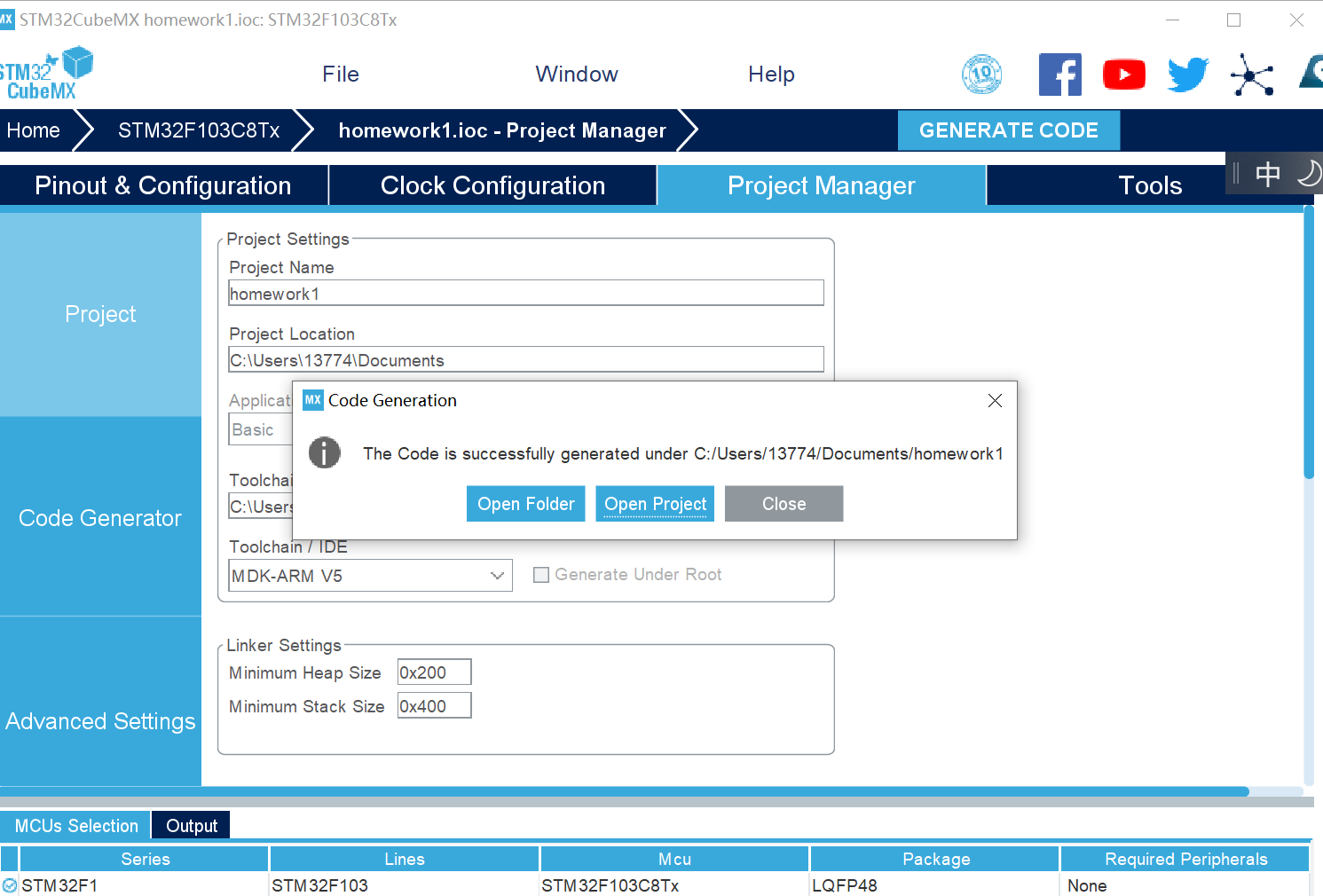Focus the Project Location input field
Screen dimensions: 1323x896
point(526,359)
